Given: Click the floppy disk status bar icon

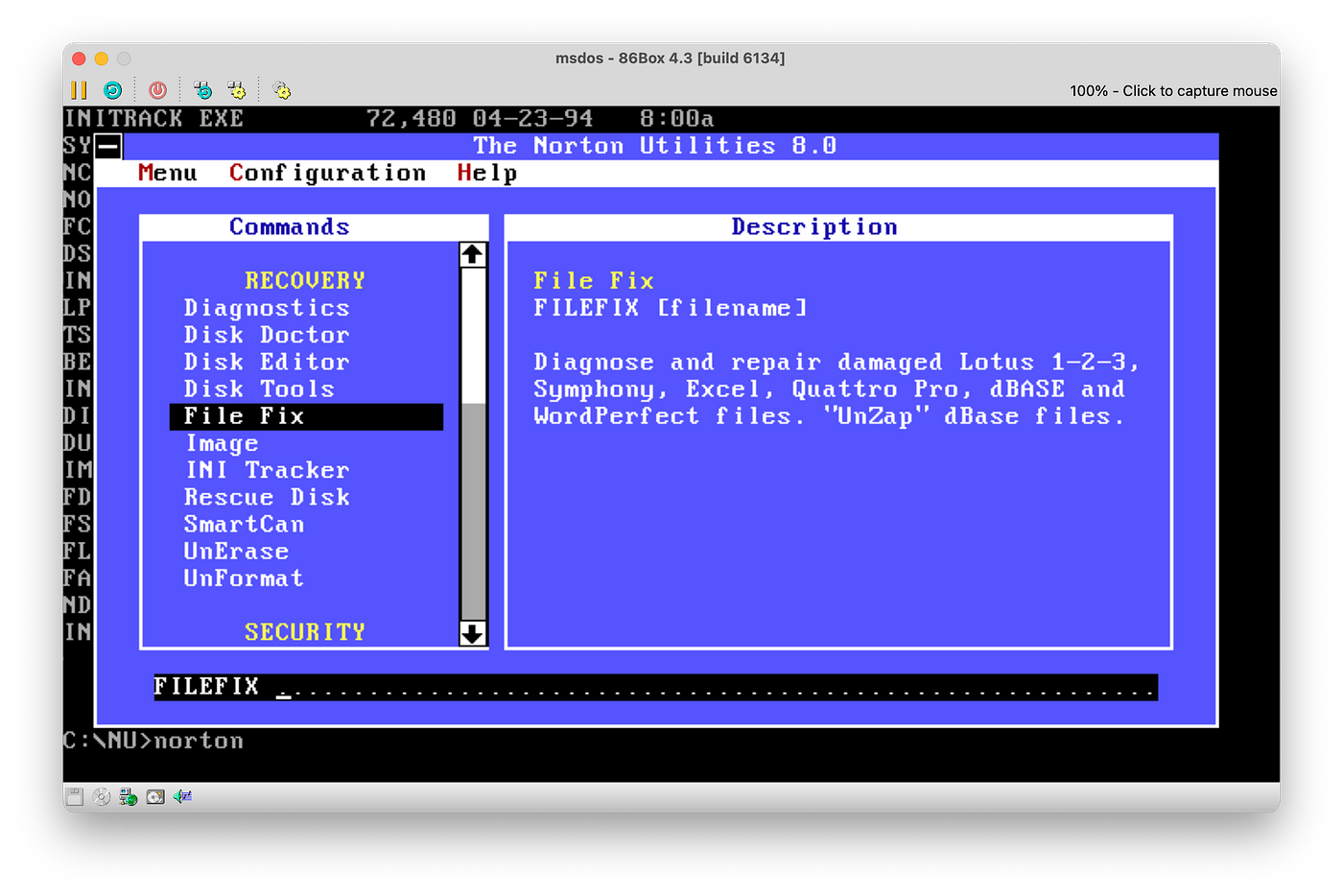Looking at the screenshot, I should (x=75, y=796).
